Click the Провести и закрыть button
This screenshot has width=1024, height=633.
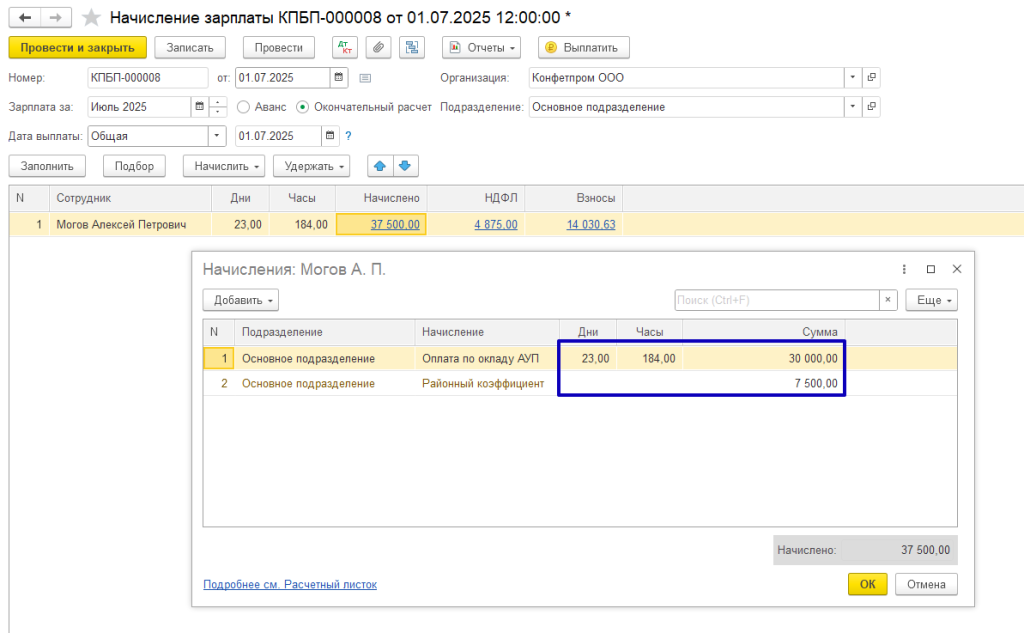coord(77,47)
